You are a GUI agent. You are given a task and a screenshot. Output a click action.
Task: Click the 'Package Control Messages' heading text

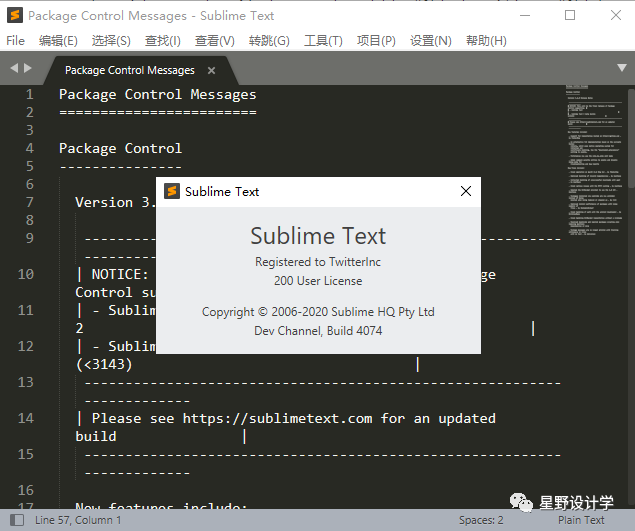click(x=158, y=95)
